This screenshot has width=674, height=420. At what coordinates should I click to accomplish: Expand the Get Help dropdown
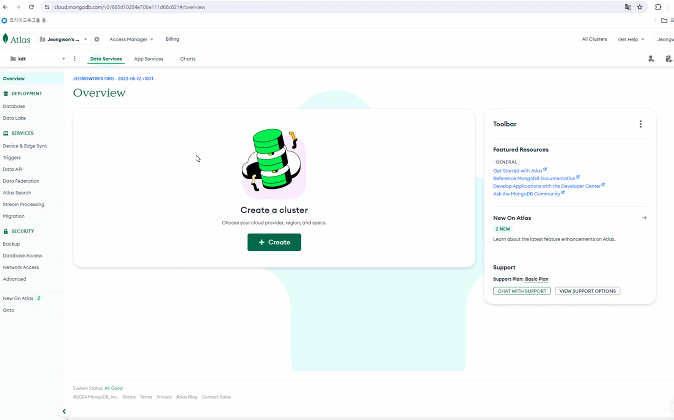click(x=631, y=39)
